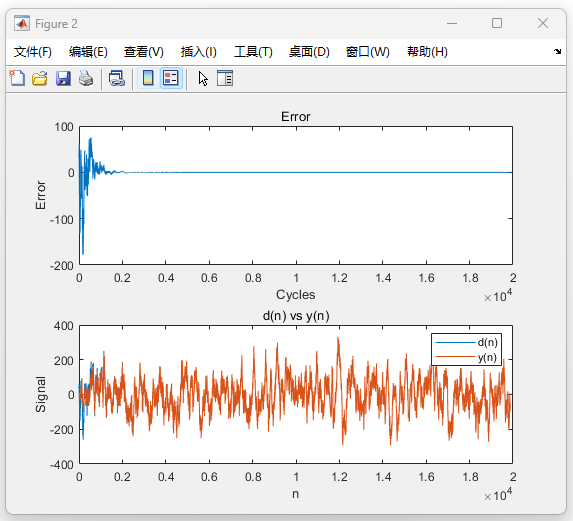Open the 编辑(E) menu
Screen dimensions: 573x521
click(88, 52)
